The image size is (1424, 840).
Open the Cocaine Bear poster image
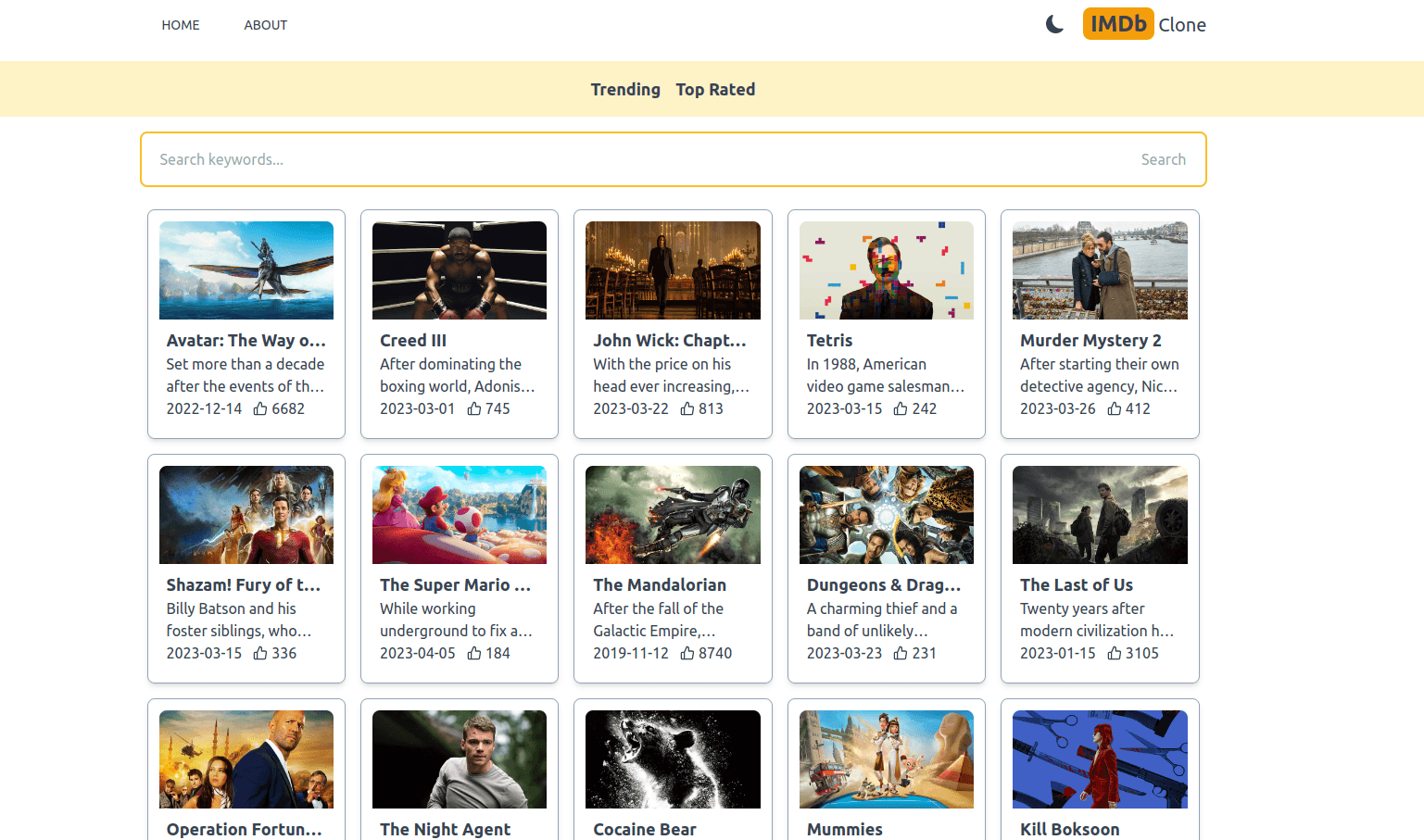point(673,759)
